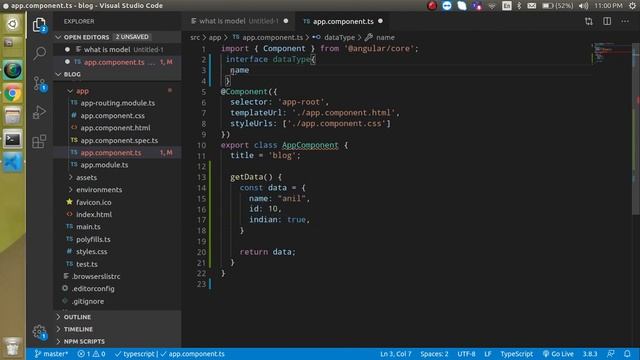Open index.html file
The height and width of the screenshot is (360, 640).
coord(118,215)
